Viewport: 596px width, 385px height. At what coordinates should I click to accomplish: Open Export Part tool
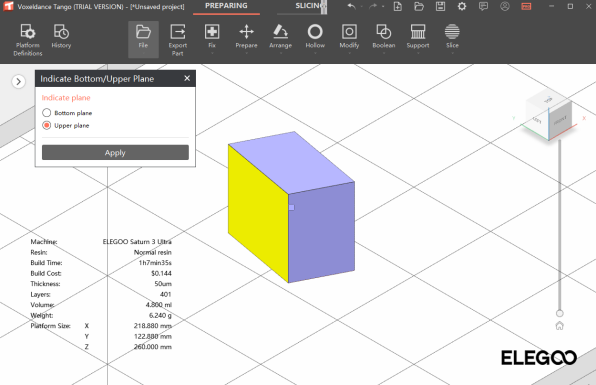click(178, 40)
